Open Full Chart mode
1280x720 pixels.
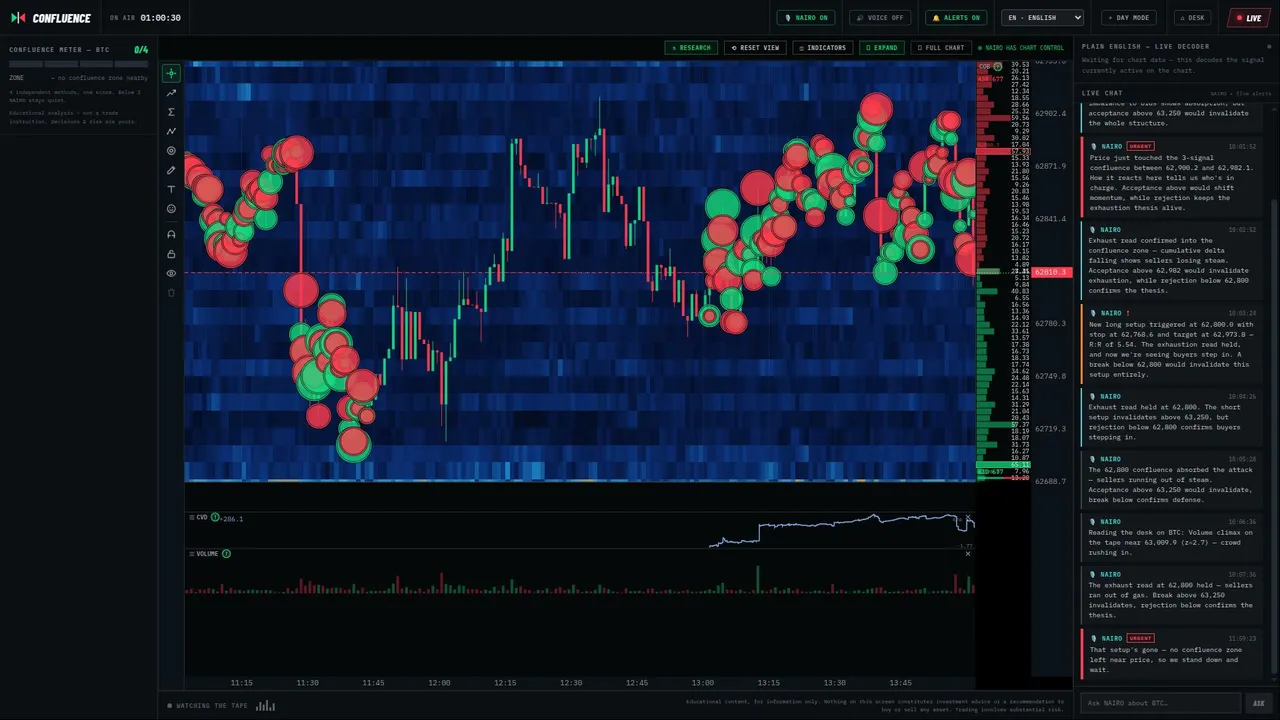941,47
